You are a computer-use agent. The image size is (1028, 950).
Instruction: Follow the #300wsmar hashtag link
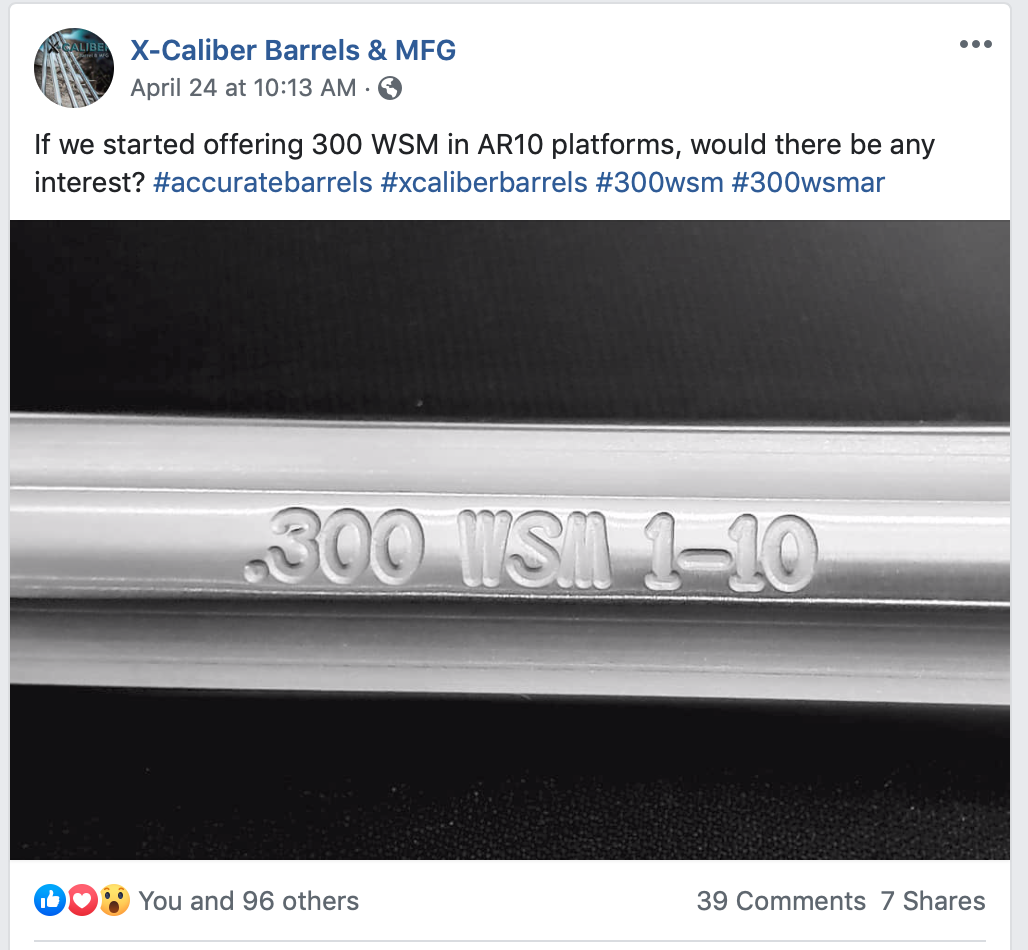(x=808, y=183)
